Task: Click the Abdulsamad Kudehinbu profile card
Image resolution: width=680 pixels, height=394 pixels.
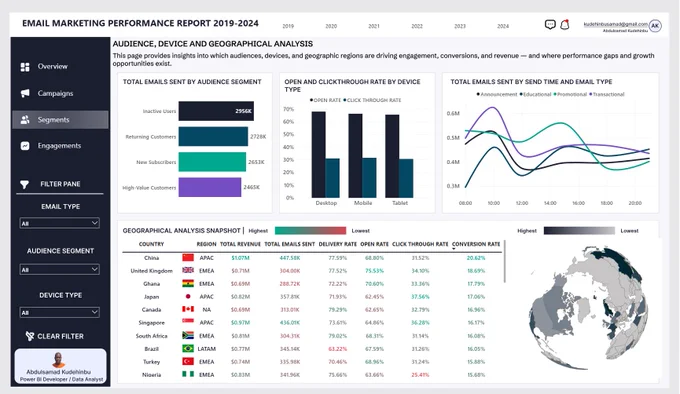Action: (x=60, y=366)
